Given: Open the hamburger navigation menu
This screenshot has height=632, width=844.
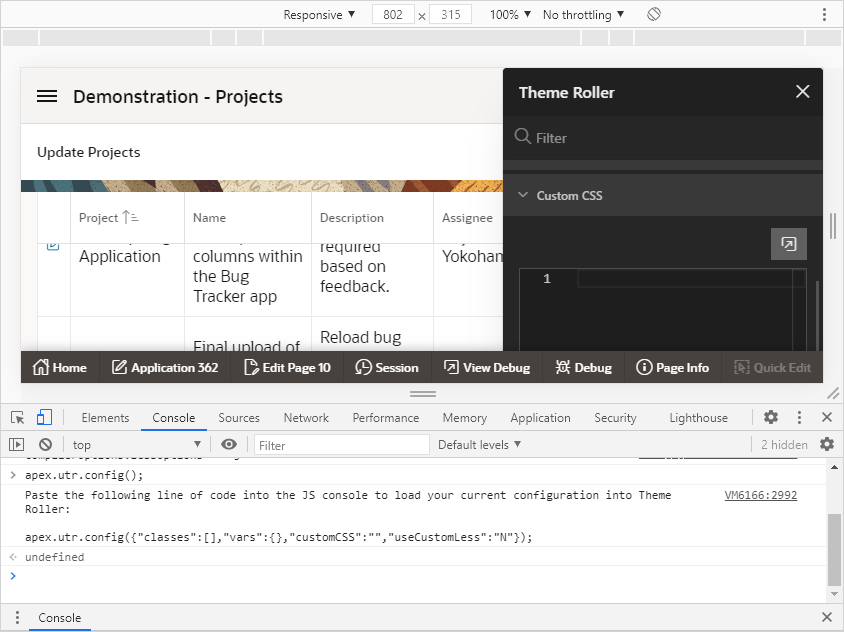Looking at the screenshot, I should coord(47,96).
